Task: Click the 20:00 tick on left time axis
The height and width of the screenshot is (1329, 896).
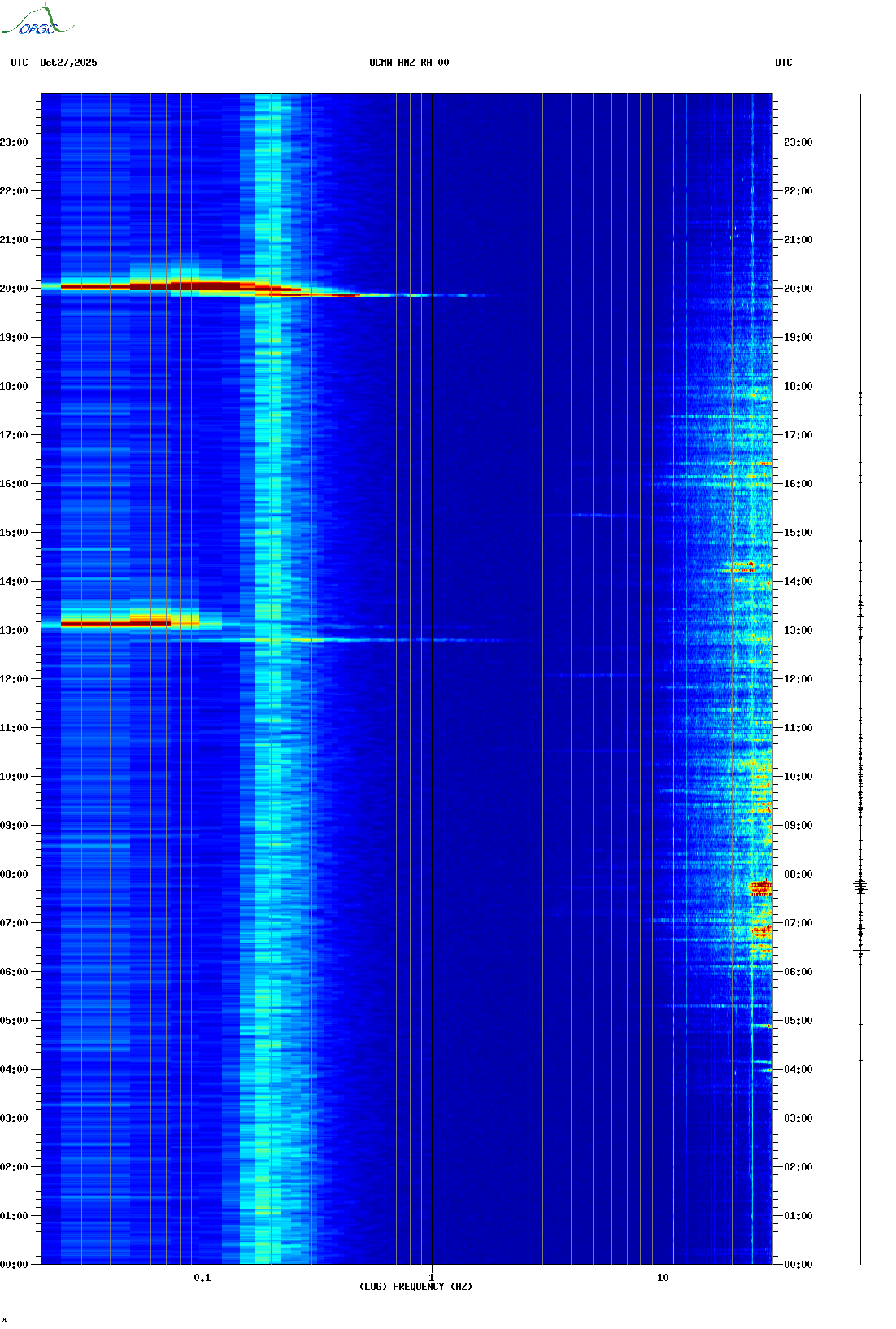Action: [x=15, y=288]
